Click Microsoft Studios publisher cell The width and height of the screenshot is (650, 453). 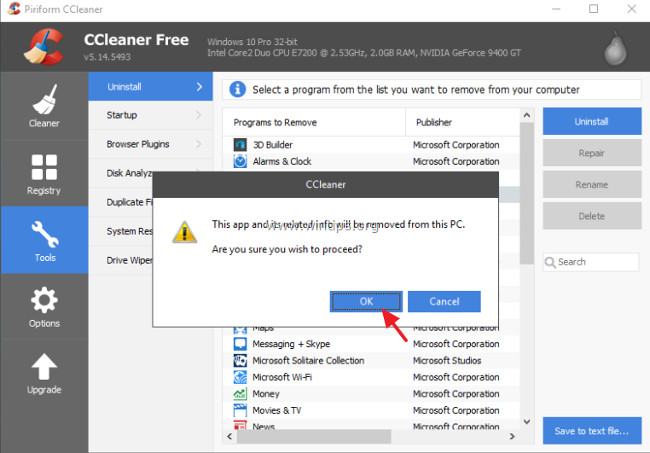point(447,361)
